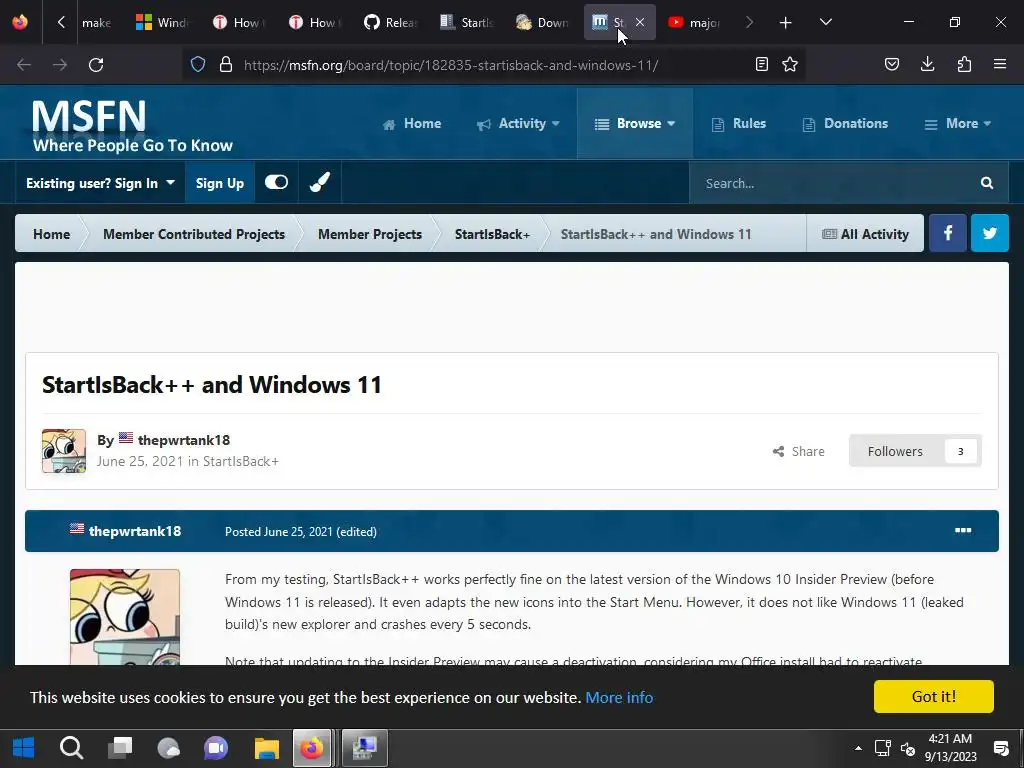
Task: Click the address bar URL field
Action: coord(451,65)
